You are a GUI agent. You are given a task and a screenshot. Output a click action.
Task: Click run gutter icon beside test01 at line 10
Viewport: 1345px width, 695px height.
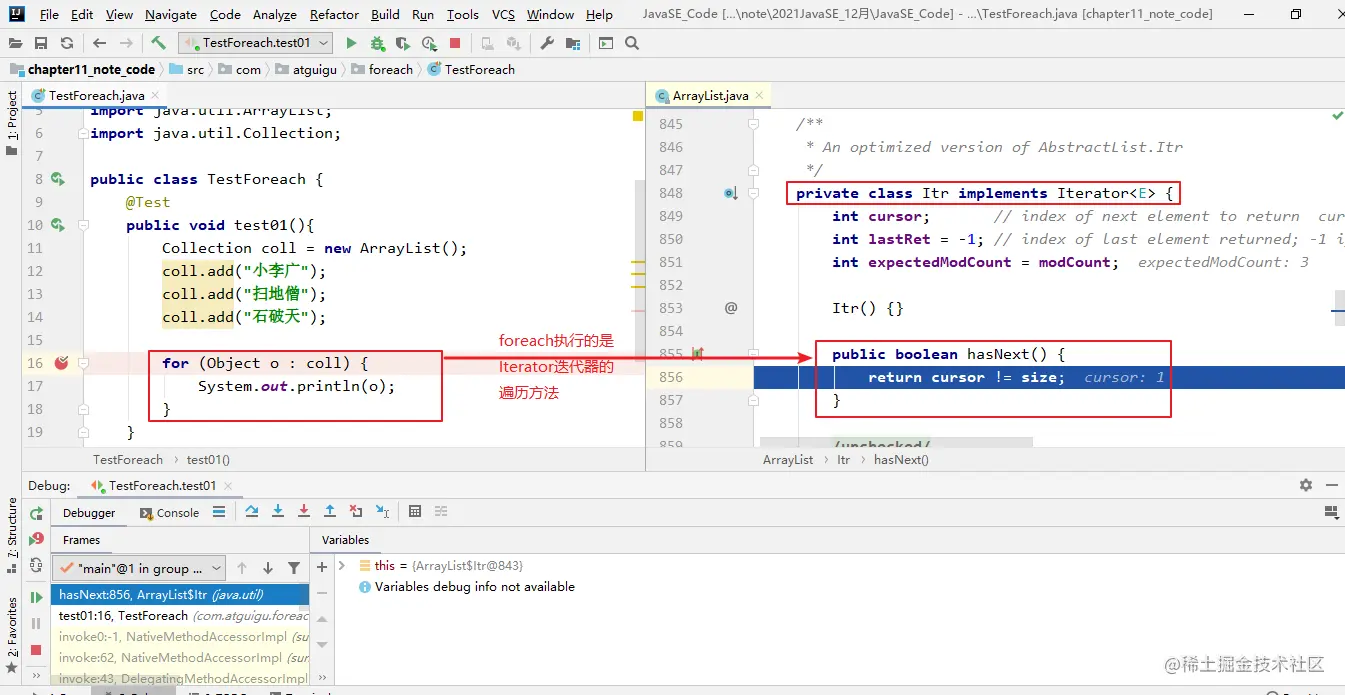58,225
